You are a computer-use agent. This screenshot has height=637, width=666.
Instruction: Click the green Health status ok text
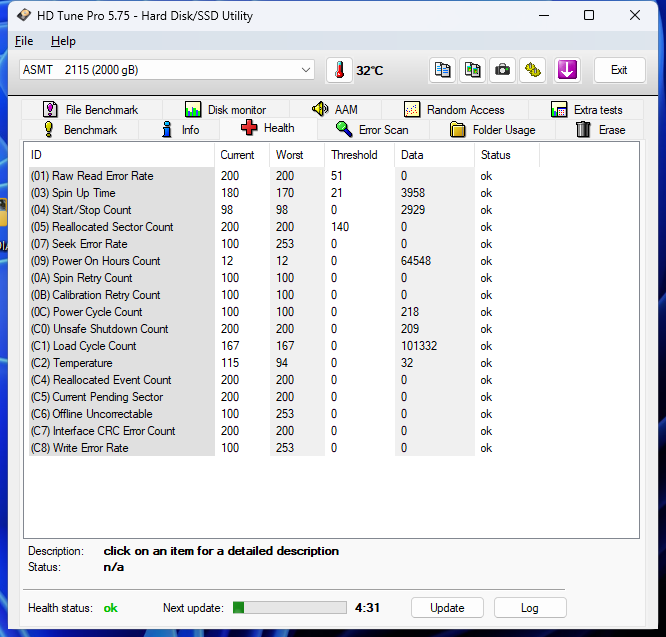[x=110, y=608]
